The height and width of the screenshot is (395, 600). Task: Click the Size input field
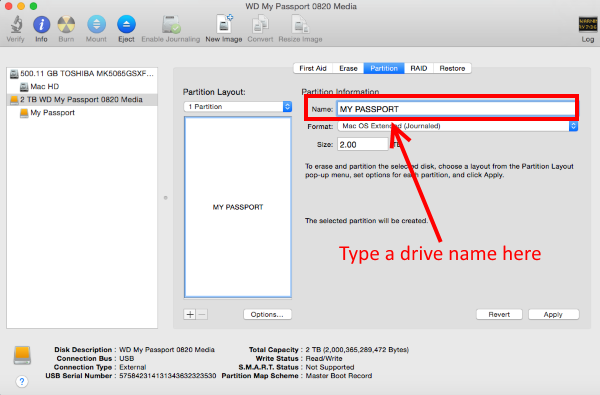(363, 145)
